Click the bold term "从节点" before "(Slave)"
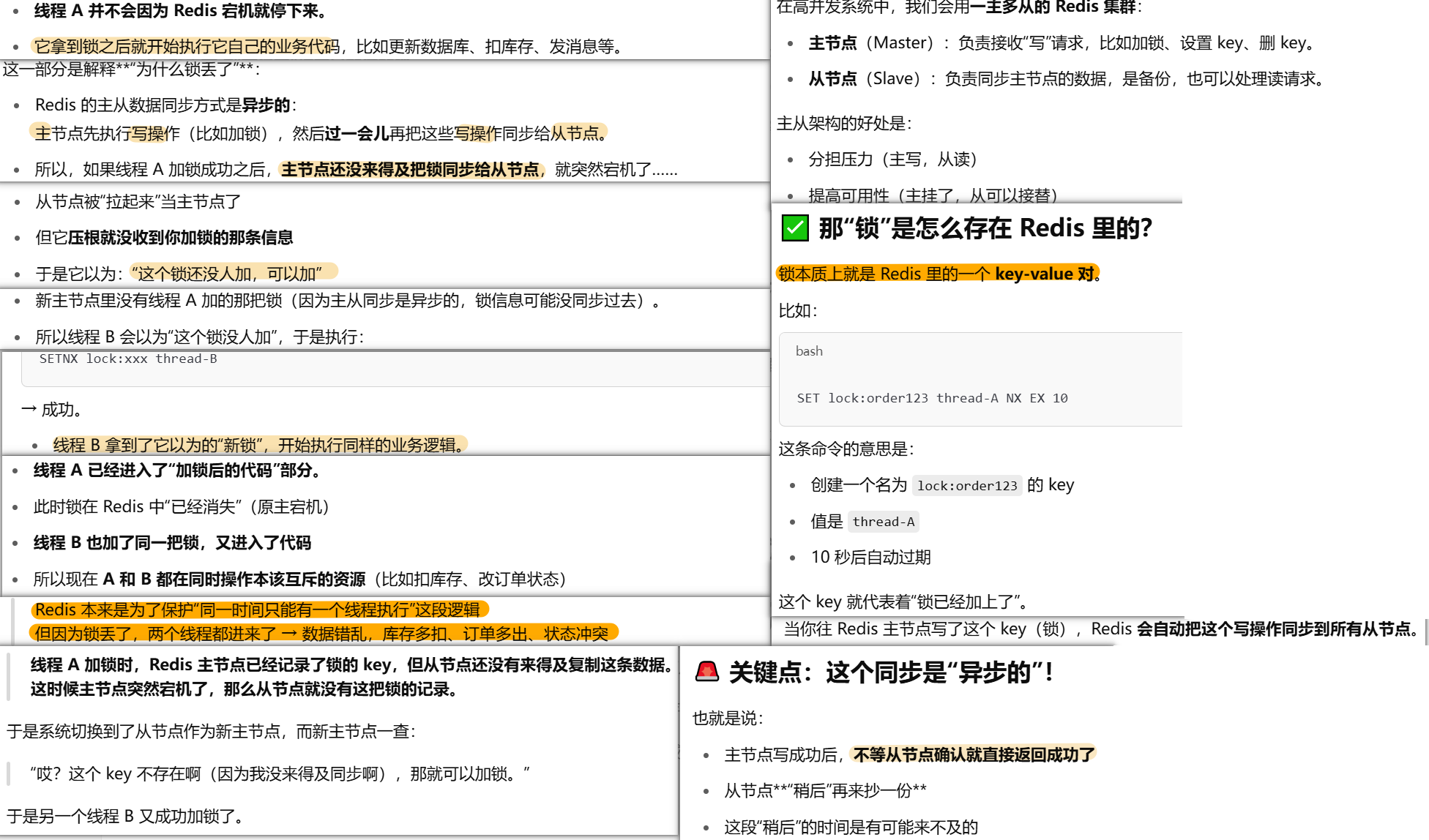This screenshot has width=1429, height=840. point(832,79)
